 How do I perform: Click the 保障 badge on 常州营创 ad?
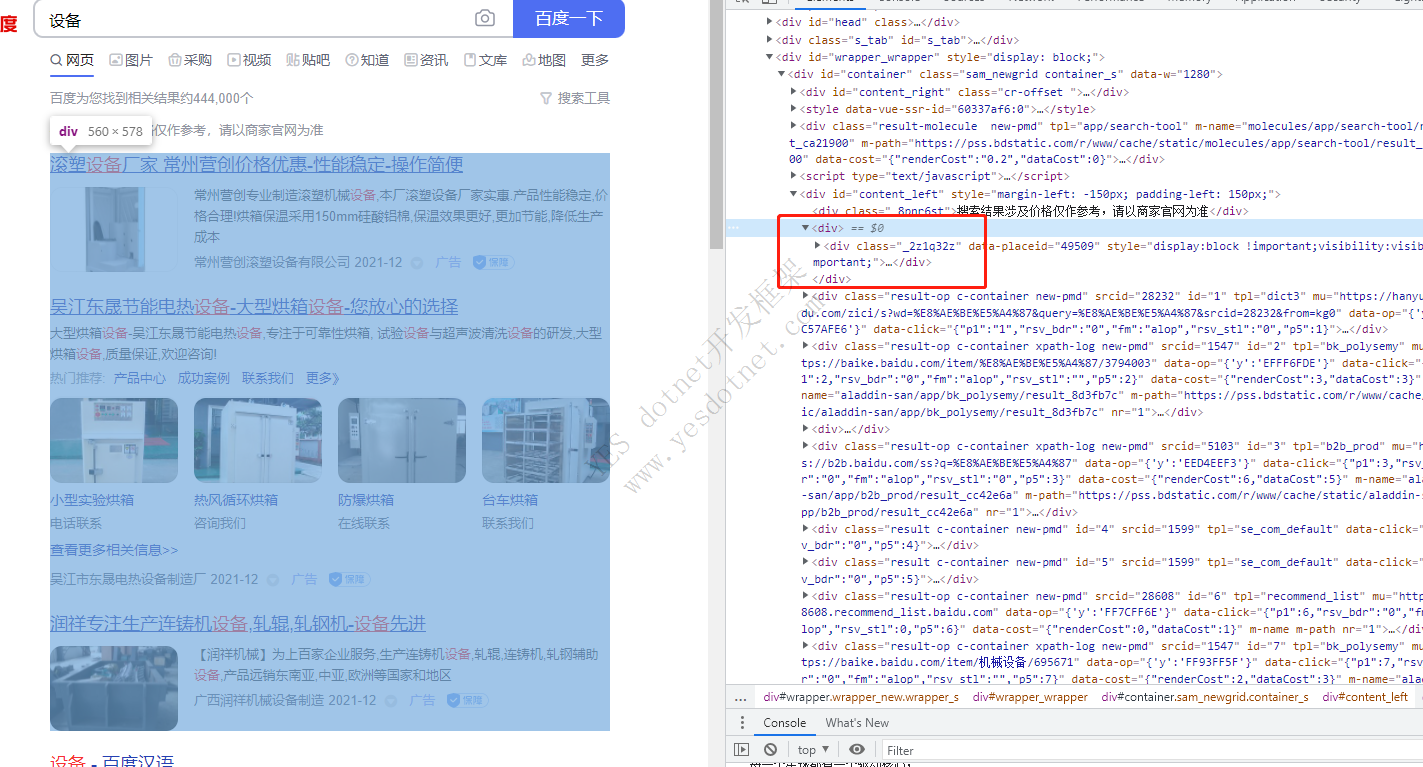click(x=492, y=262)
